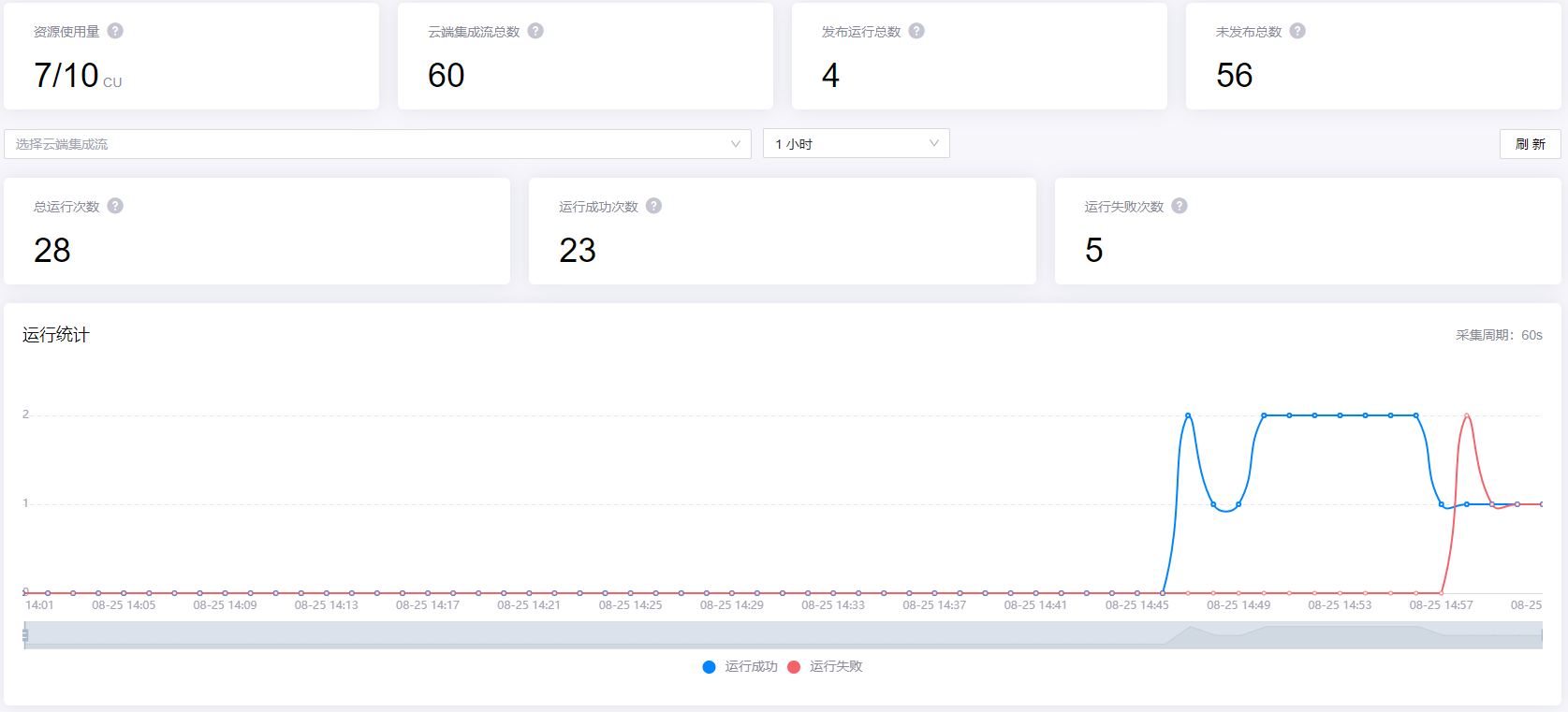Viewport: 1568px width, 712px height.
Task: Click help icon next to 未发布总数
Action: coord(1297,31)
